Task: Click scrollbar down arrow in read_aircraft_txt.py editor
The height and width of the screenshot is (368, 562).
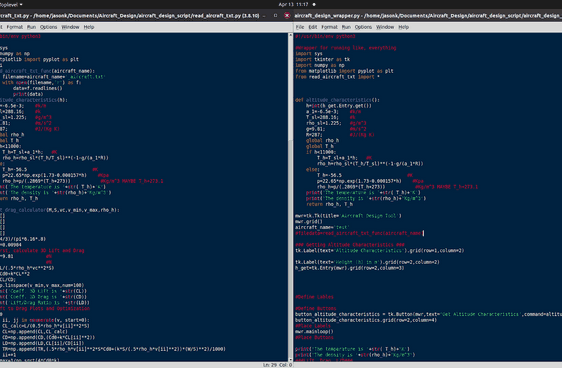Action: (291, 359)
